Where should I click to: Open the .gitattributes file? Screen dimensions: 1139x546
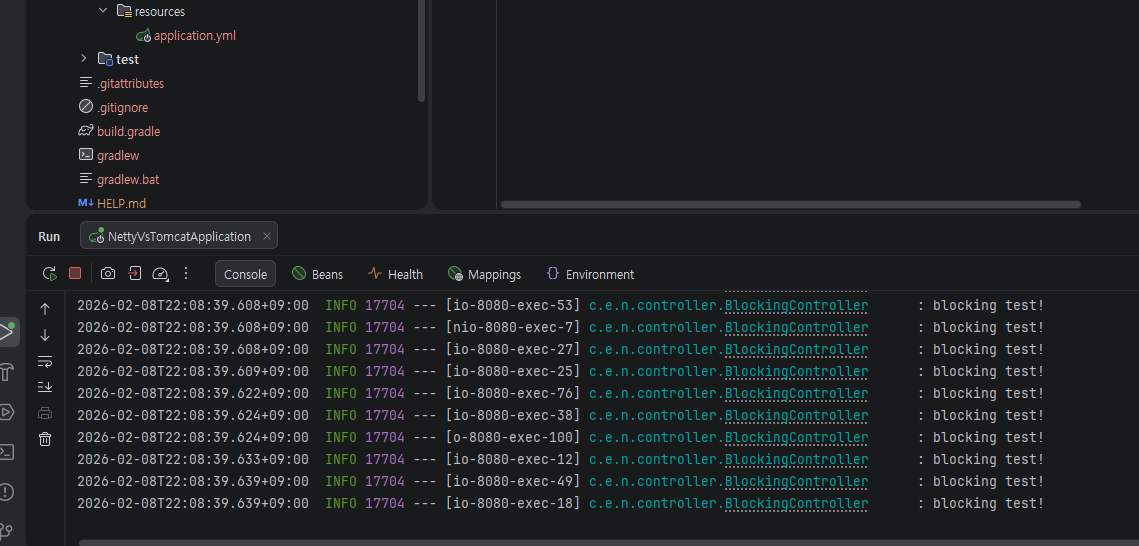[121, 83]
